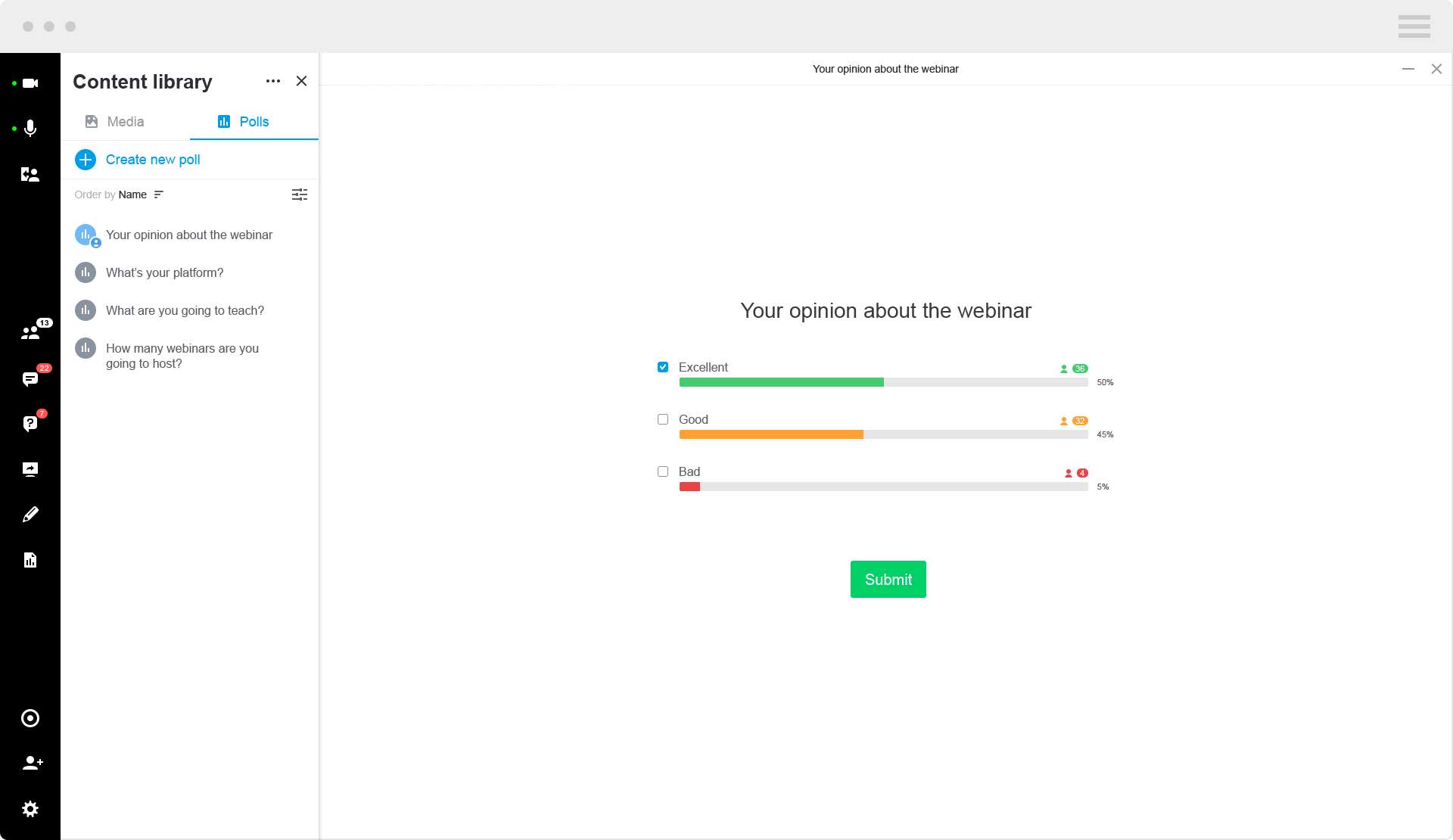
Task: Select the drawing pencil tool
Action: (x=30, y=514)
